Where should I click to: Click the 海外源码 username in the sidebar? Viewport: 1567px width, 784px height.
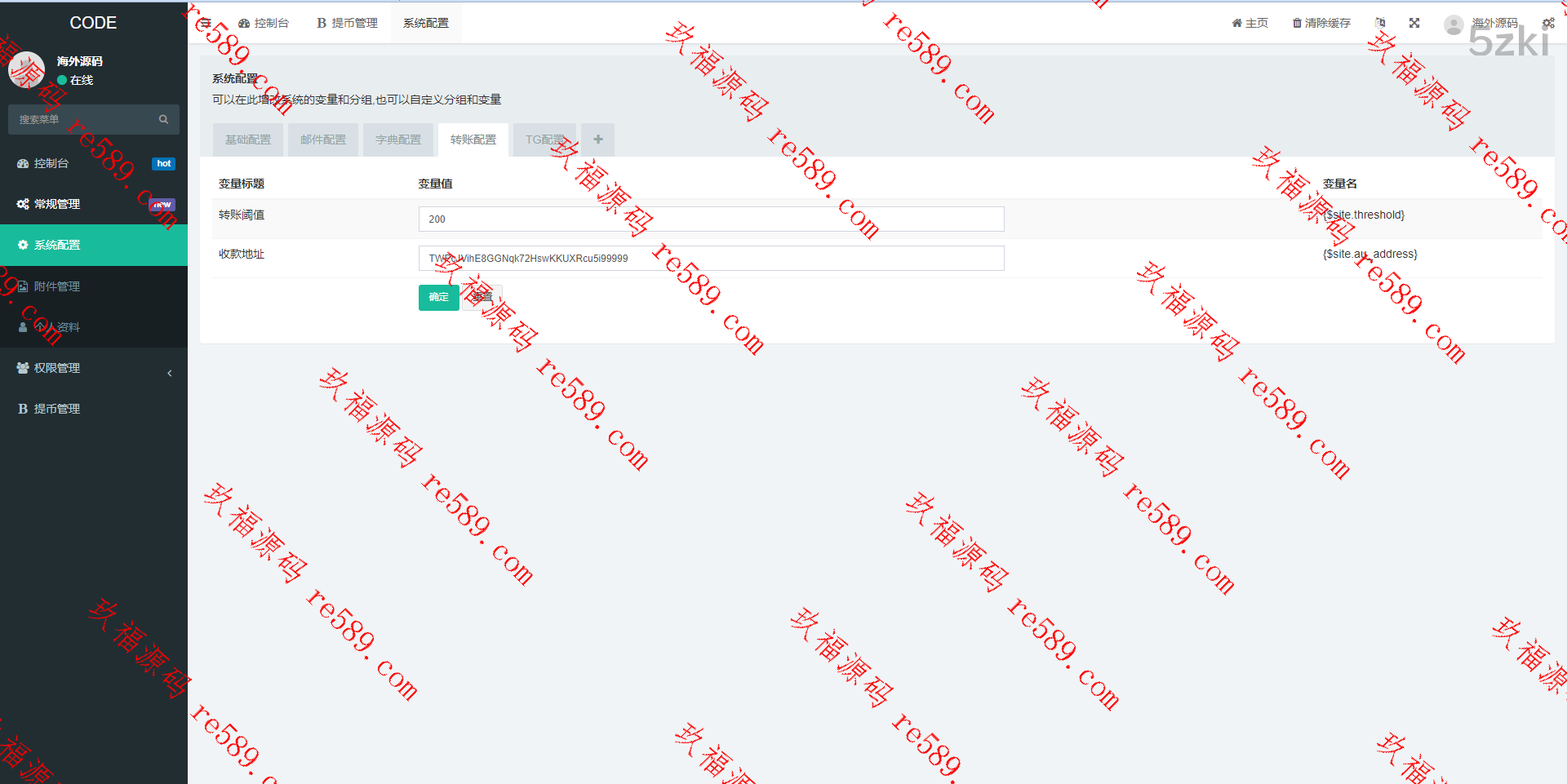pyautogui.click(x=80, y=61)
